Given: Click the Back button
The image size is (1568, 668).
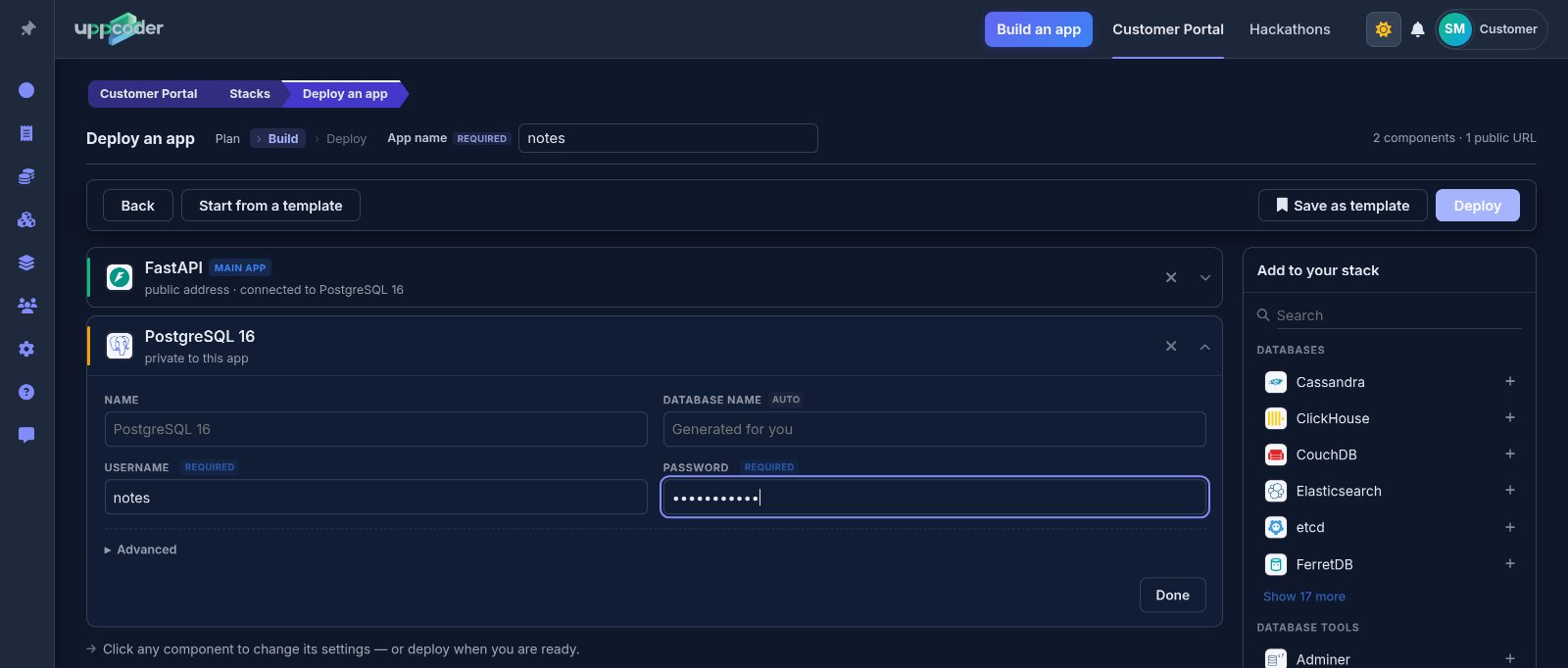Looking at the screenshot, I should coord(138,206).
